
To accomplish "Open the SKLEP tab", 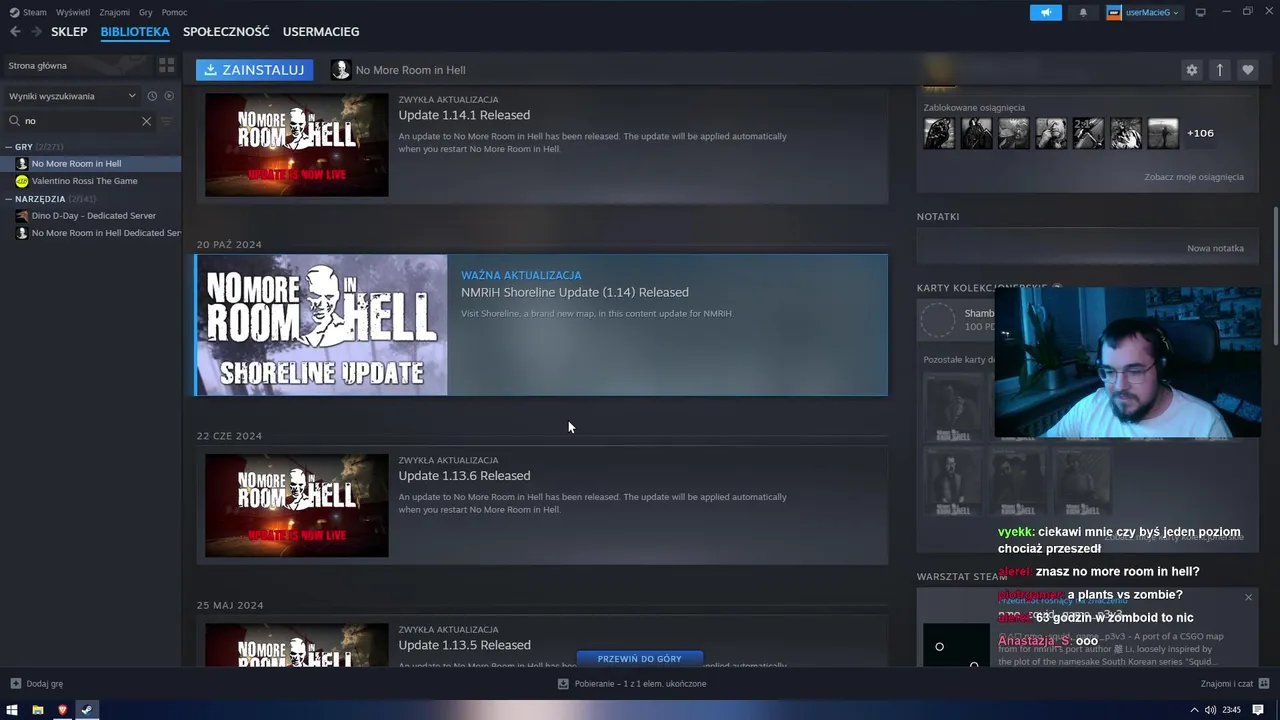I will pos(69,32).
